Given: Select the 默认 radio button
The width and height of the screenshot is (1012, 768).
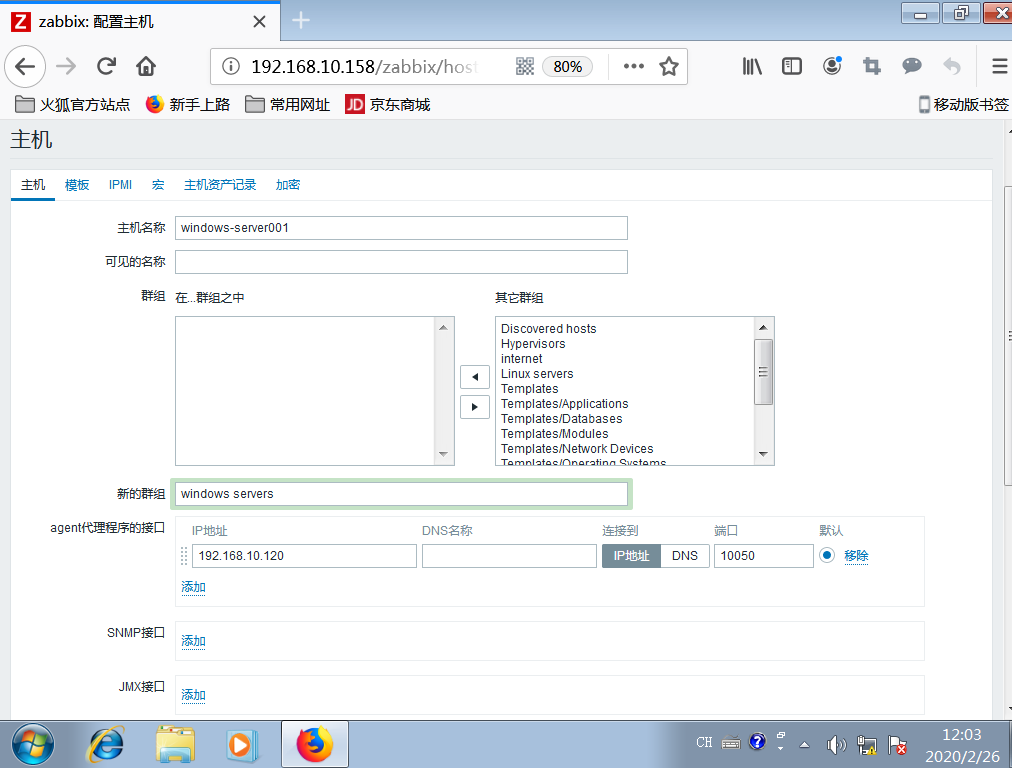Looking at the screenshot, I should (x=827, y=555).
